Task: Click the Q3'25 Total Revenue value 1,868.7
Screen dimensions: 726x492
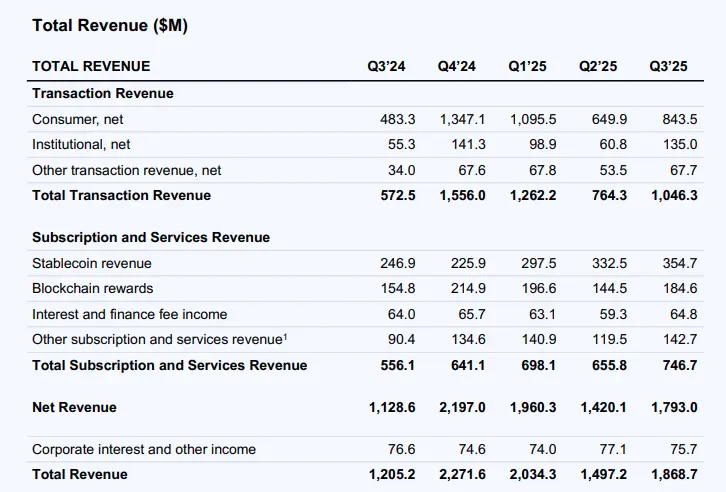Action: point(673,474)
